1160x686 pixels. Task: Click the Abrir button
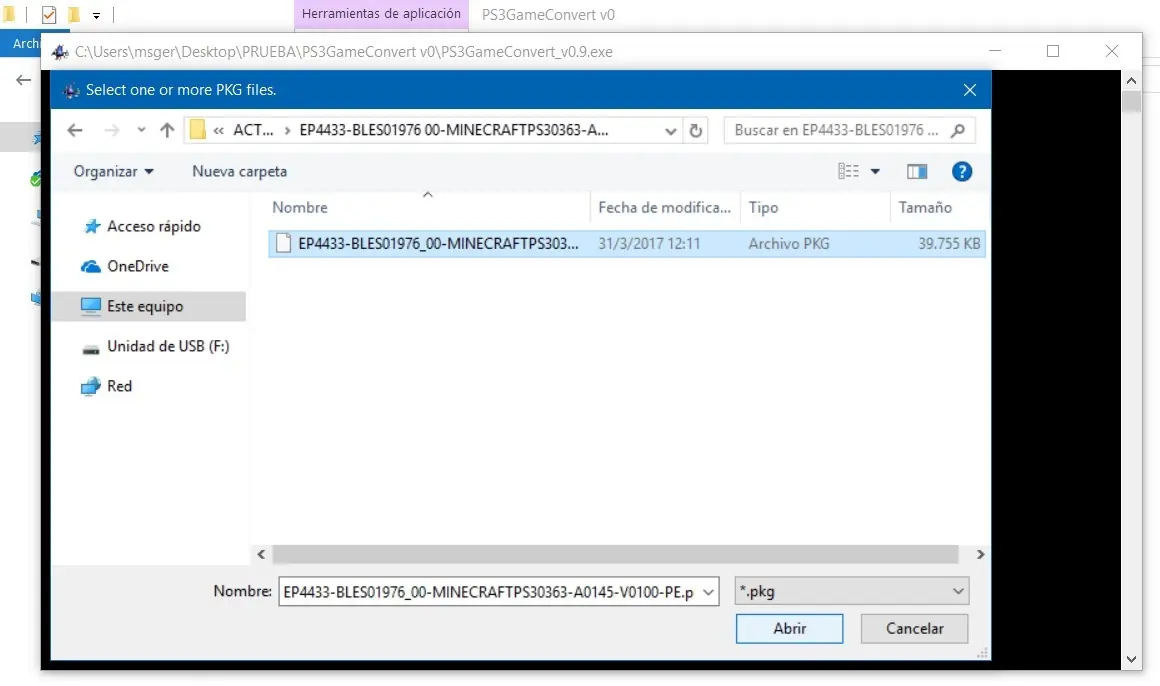[x=789, y=628]
